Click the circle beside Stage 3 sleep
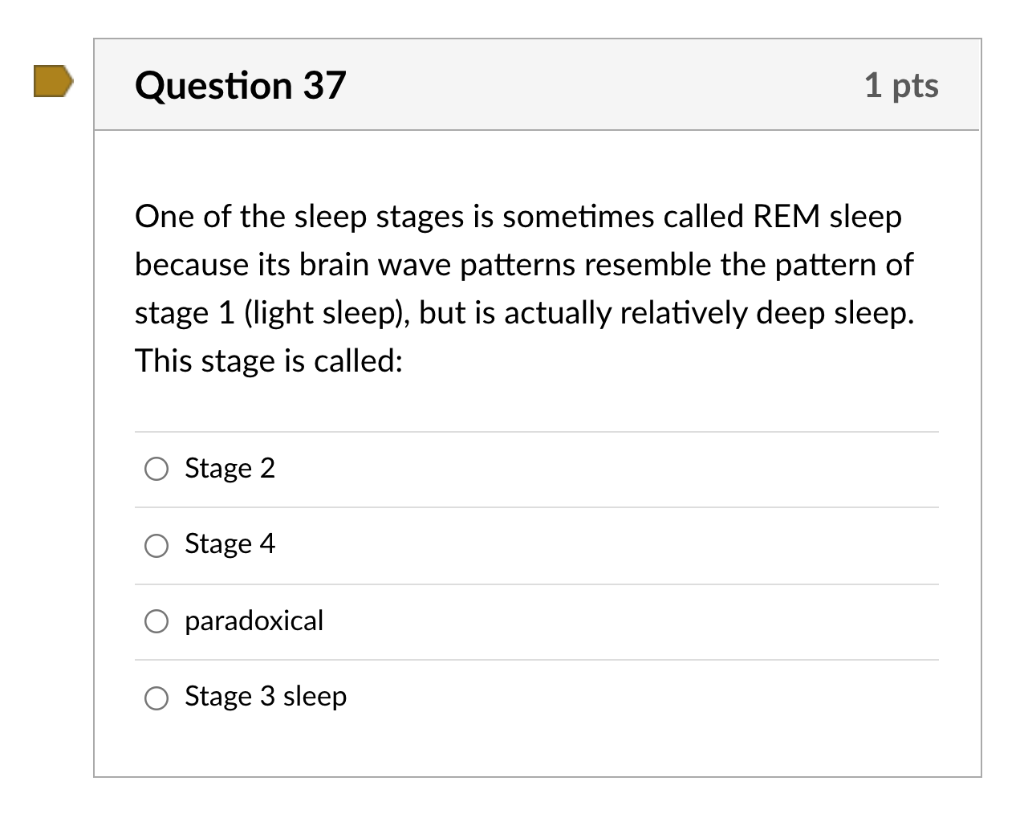The height and width of the screenshot is (830, 1024). (x=156, y=697)
